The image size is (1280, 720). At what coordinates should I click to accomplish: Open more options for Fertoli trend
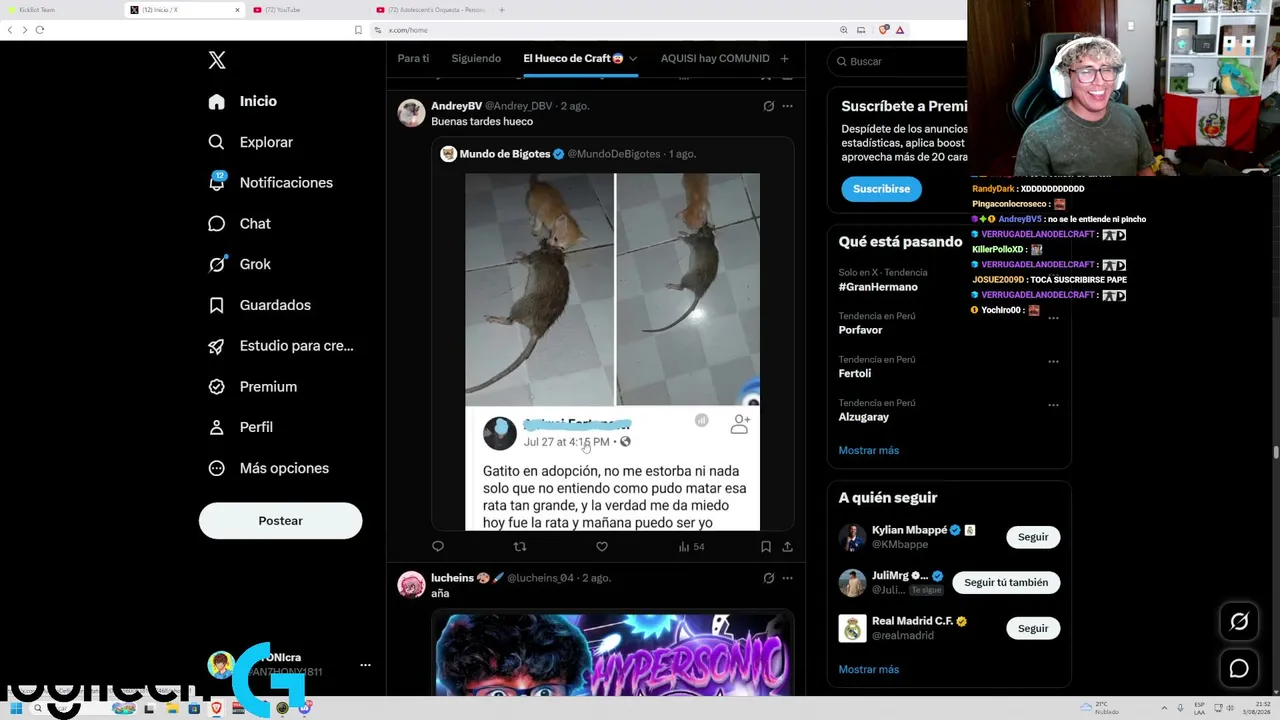click(x=1053, y=361)
